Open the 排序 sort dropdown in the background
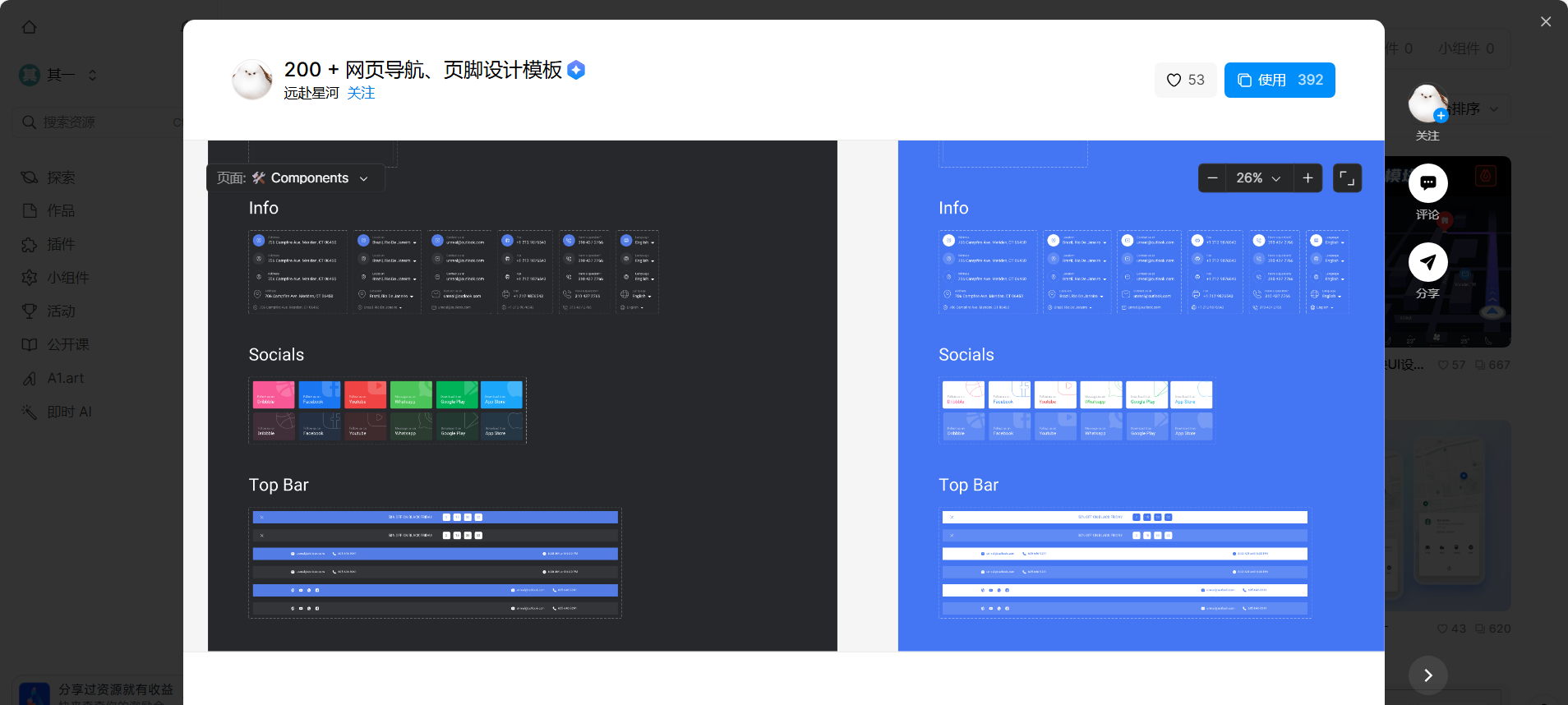Image resolution: width=1568 pixels, height=705 pixels. (x=1478, y=109)
